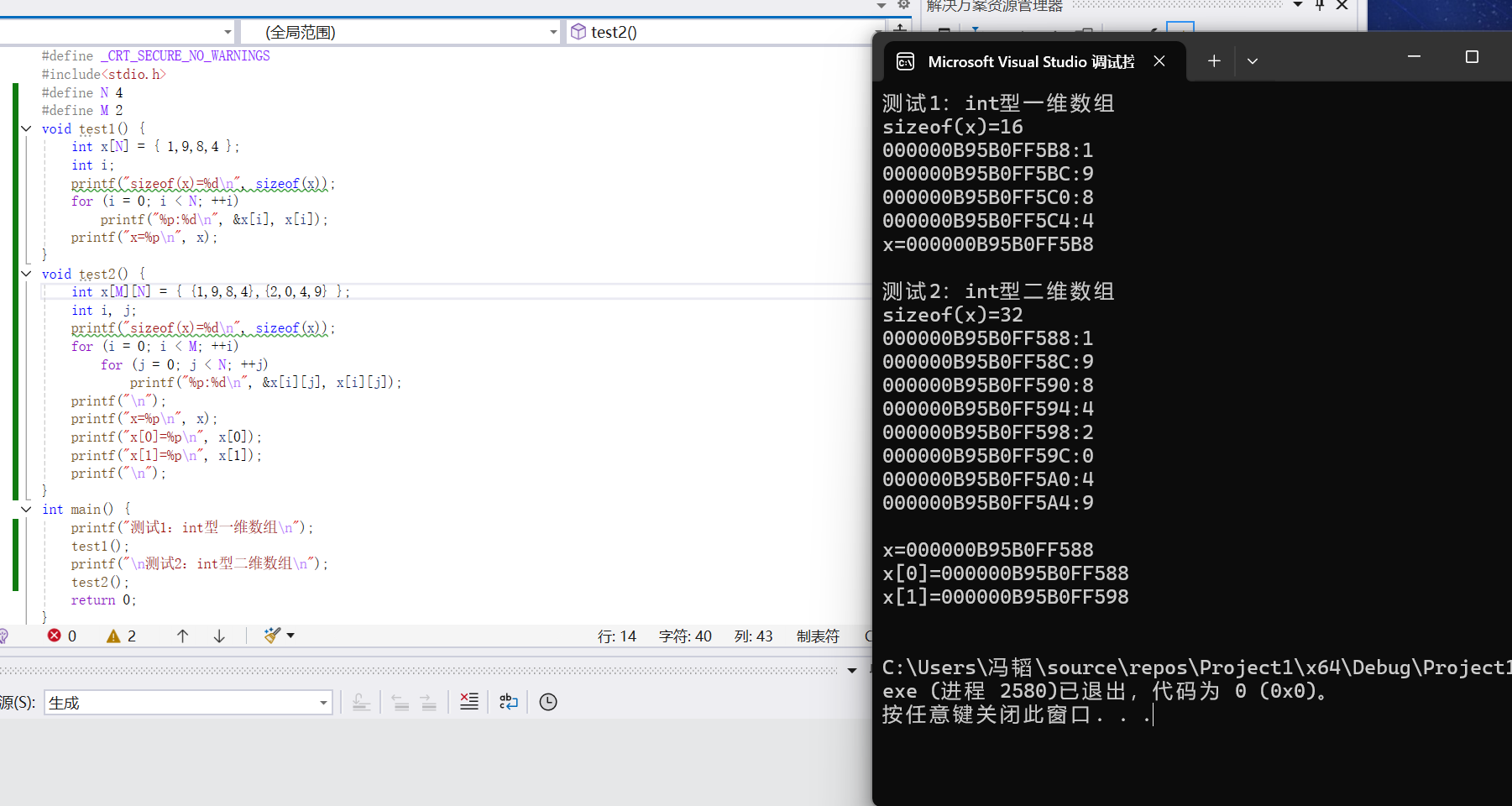Click the printf x[1]=%p code line
Viewport: 1512px width, 806px height.
[166, 456]
